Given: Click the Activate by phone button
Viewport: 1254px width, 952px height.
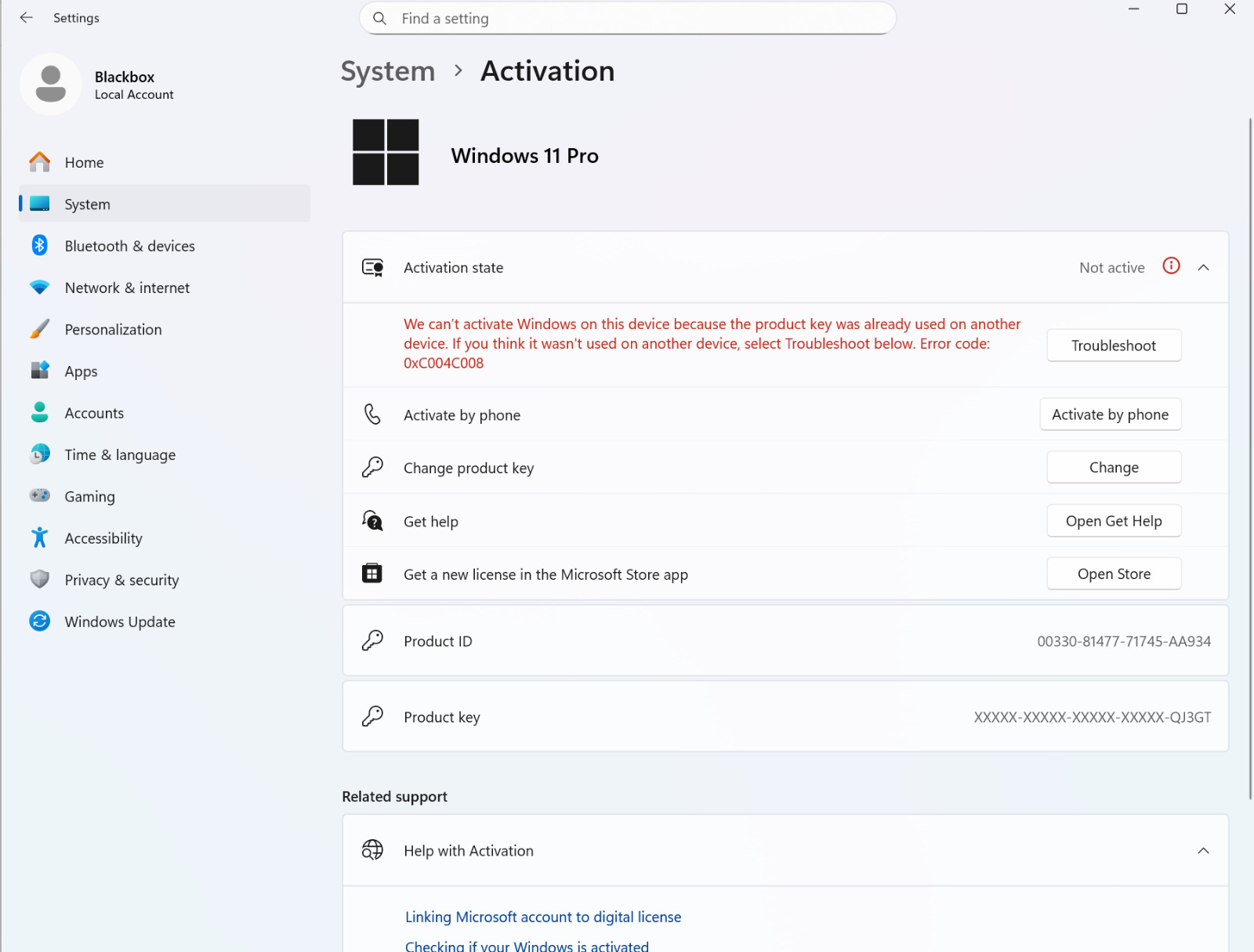Looking at the screenshot, I should coord(1111,414).
